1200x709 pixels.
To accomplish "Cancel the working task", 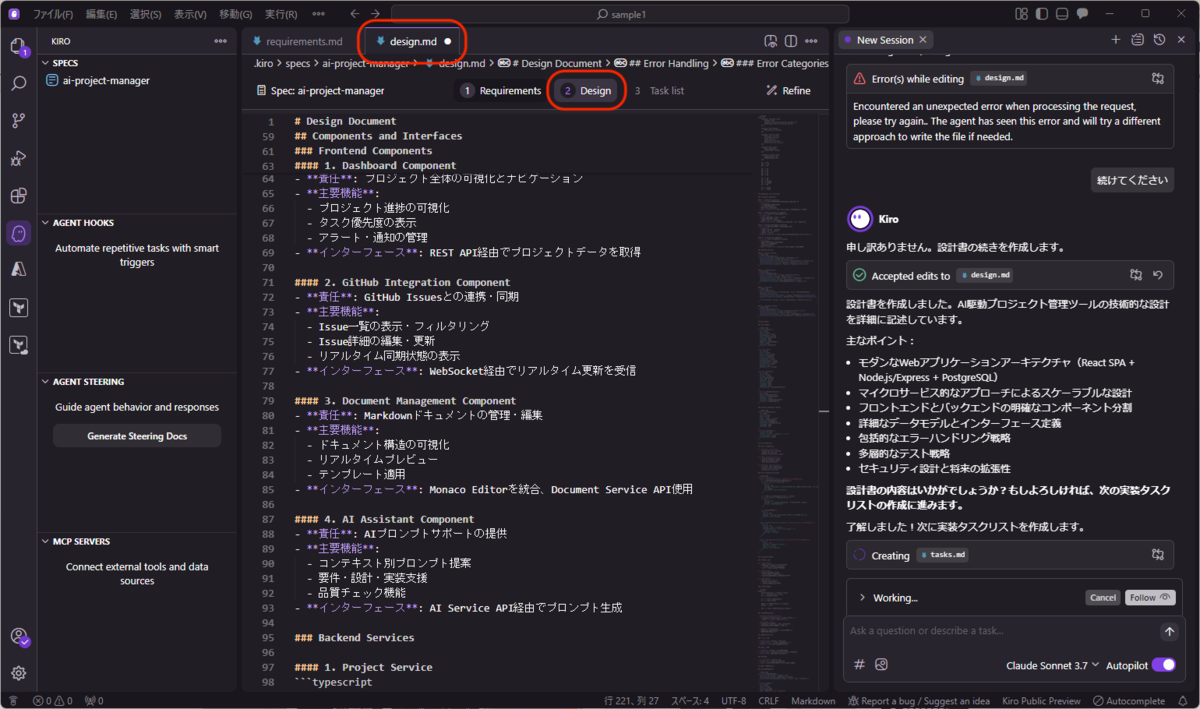I will (1102, 598).
